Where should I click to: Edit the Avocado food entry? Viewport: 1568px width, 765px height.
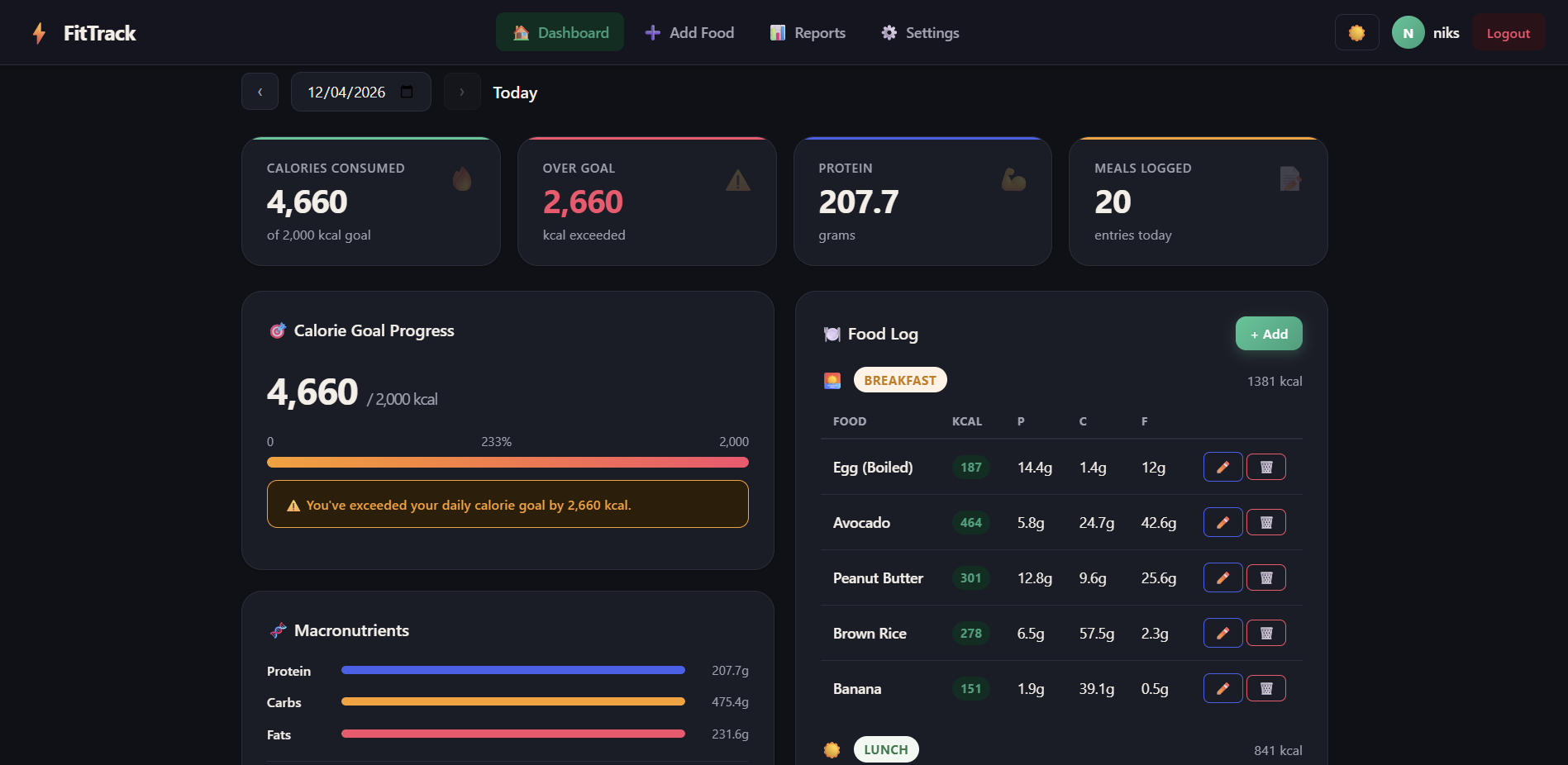pyautogui.click(x=1222, y=522)
